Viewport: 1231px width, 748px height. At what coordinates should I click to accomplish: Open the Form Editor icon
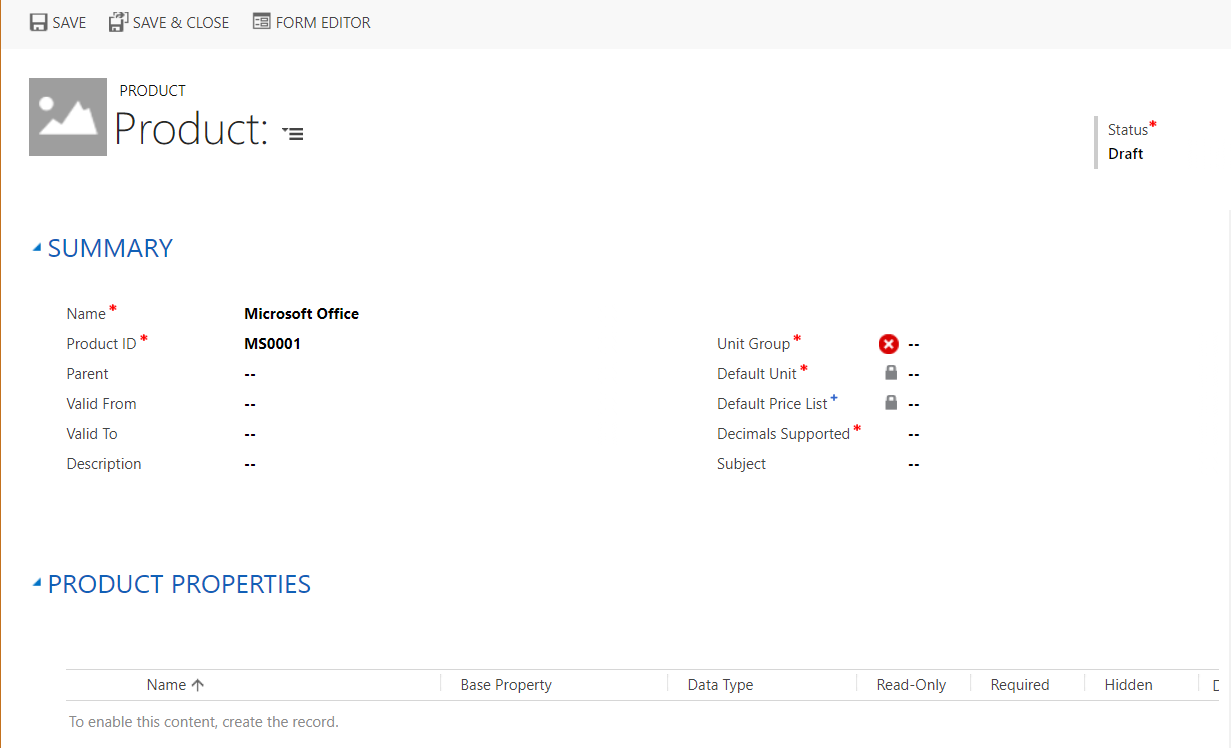pyautogui.click(x=261, y=22)
